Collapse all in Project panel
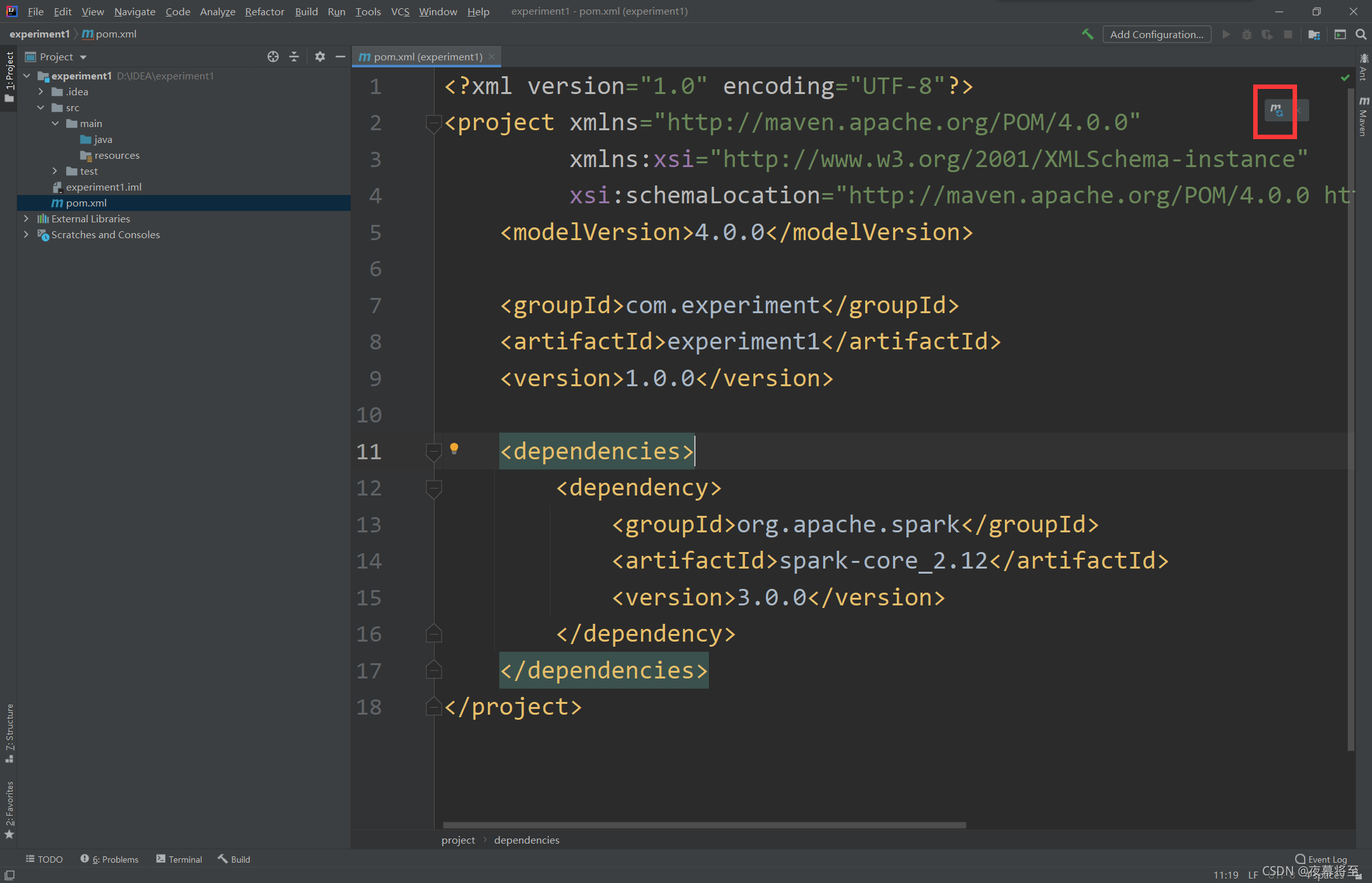Screen dimensions: 1372x883 click(x=294, y=57)
